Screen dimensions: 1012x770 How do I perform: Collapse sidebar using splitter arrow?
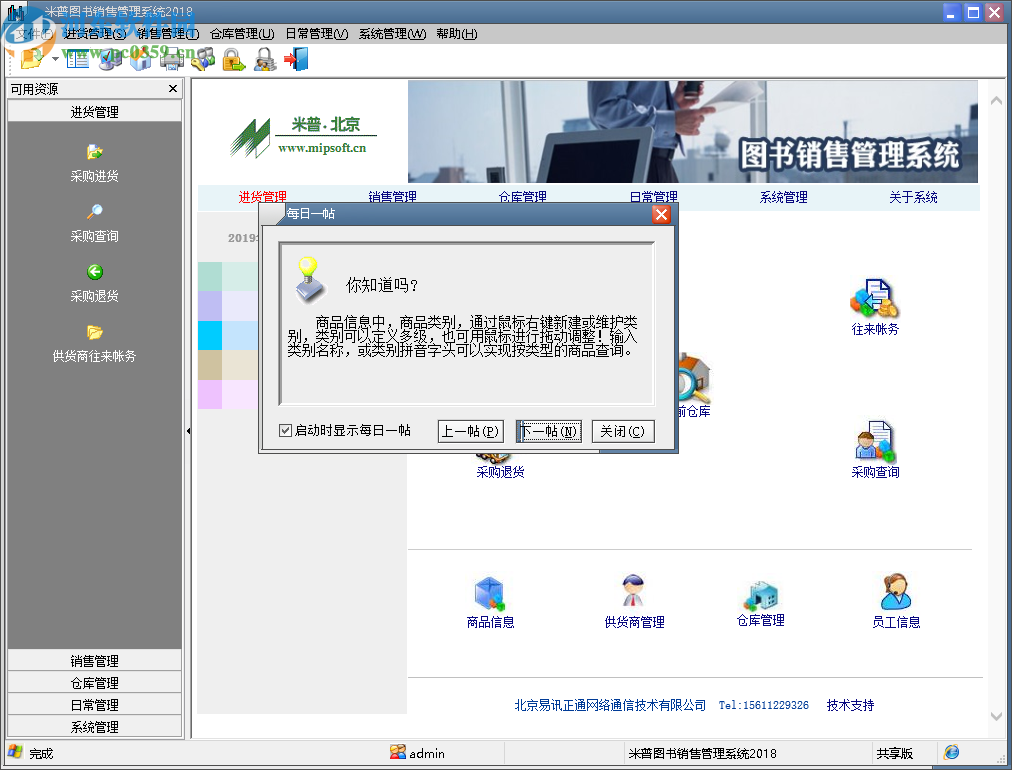188,431
